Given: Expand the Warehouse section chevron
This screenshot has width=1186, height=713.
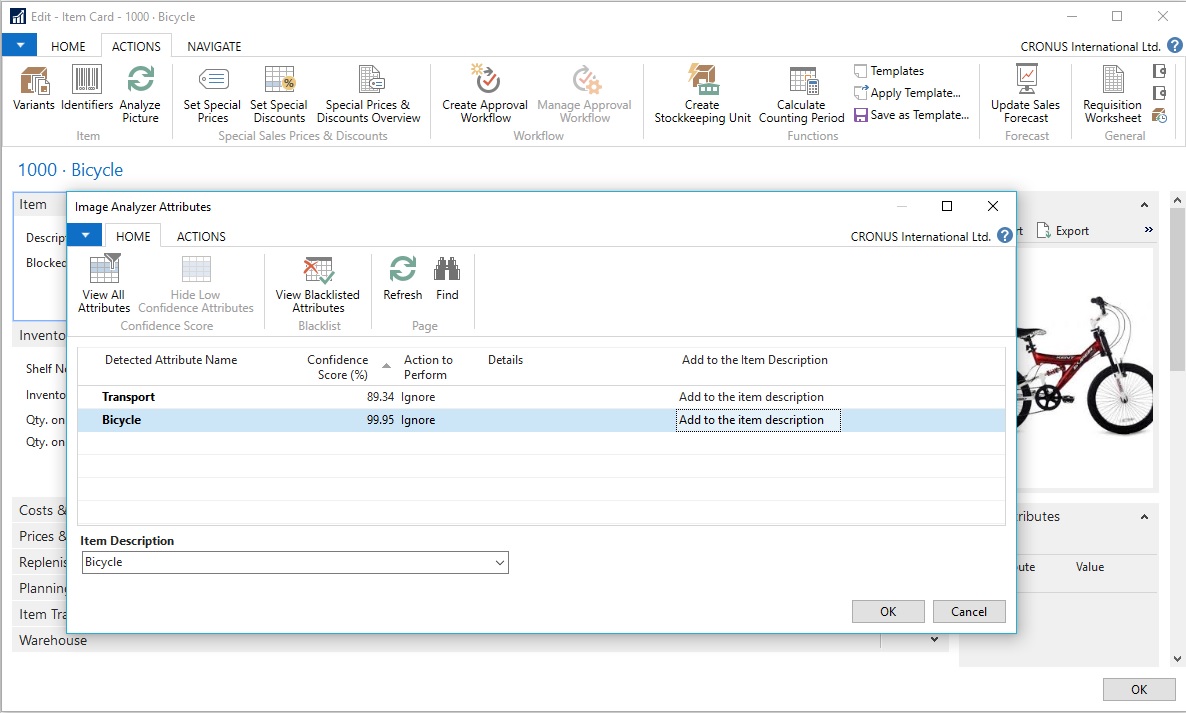Looking at the screenshot, I should (x=934, y=640).
